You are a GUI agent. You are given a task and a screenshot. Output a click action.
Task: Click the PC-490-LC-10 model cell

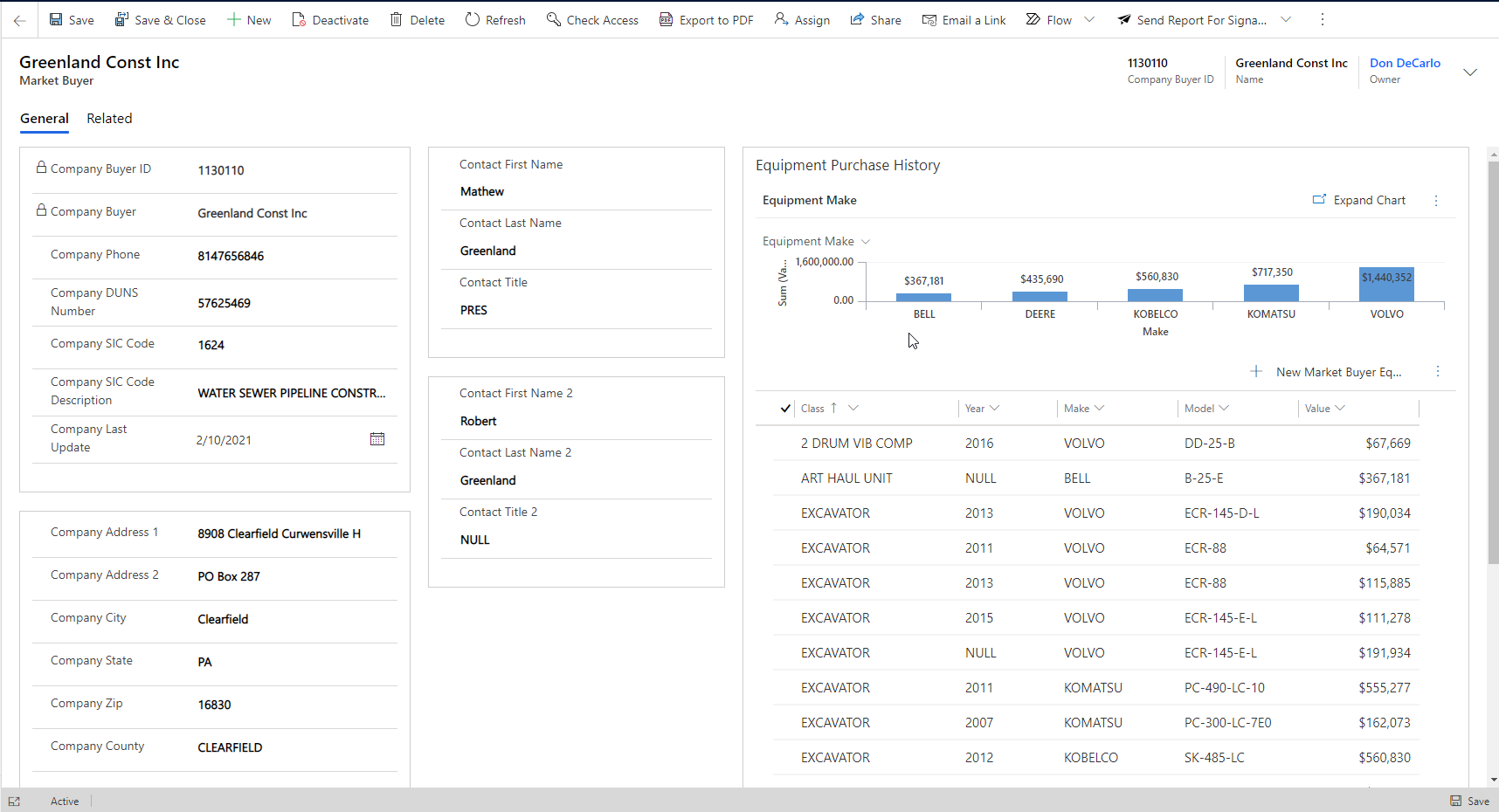pyautogui.click(x=1224, y=688)
